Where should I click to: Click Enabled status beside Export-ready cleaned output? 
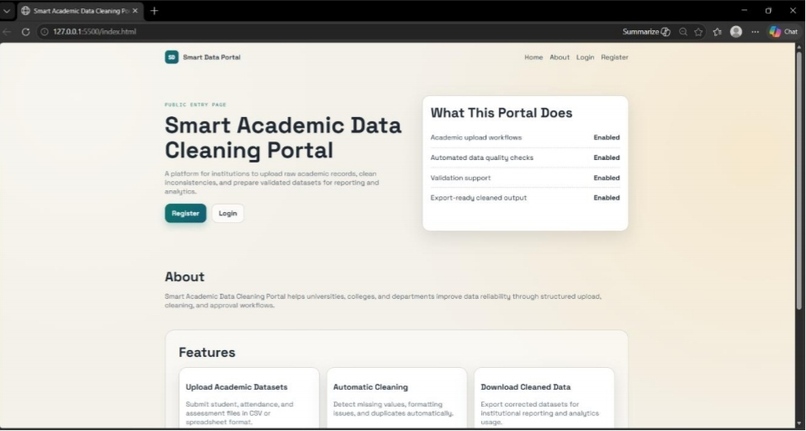point(607,197)
